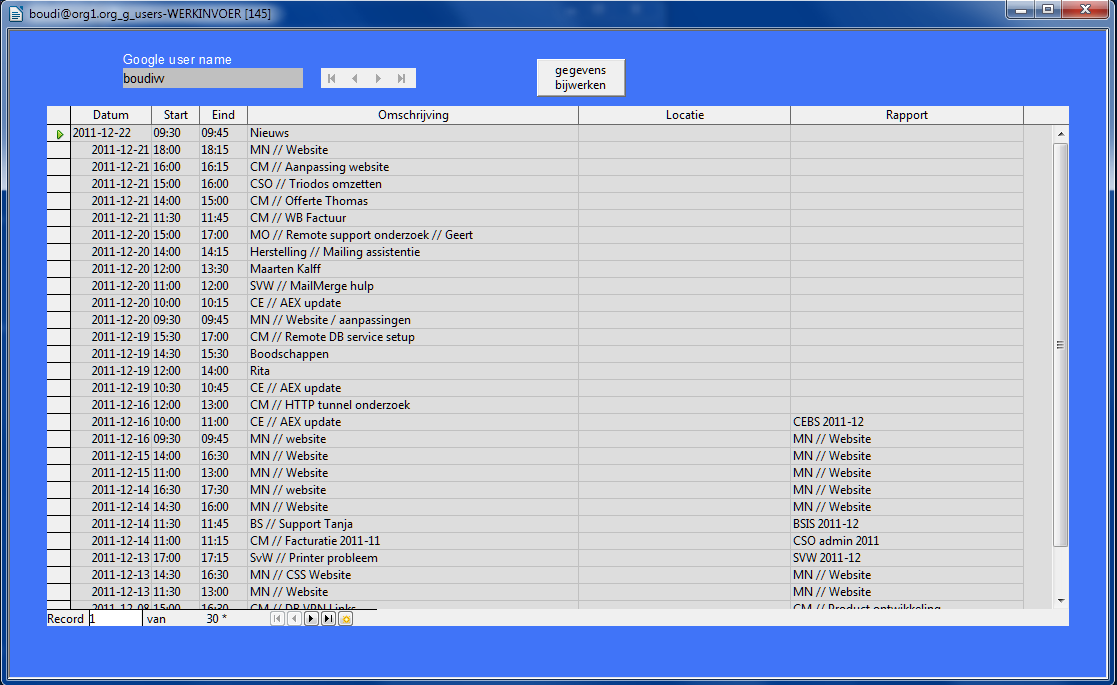Viewport: 1117px width, 685px height.
Task: Click previous record arrow beside user name field
Action: pos(355,78)
